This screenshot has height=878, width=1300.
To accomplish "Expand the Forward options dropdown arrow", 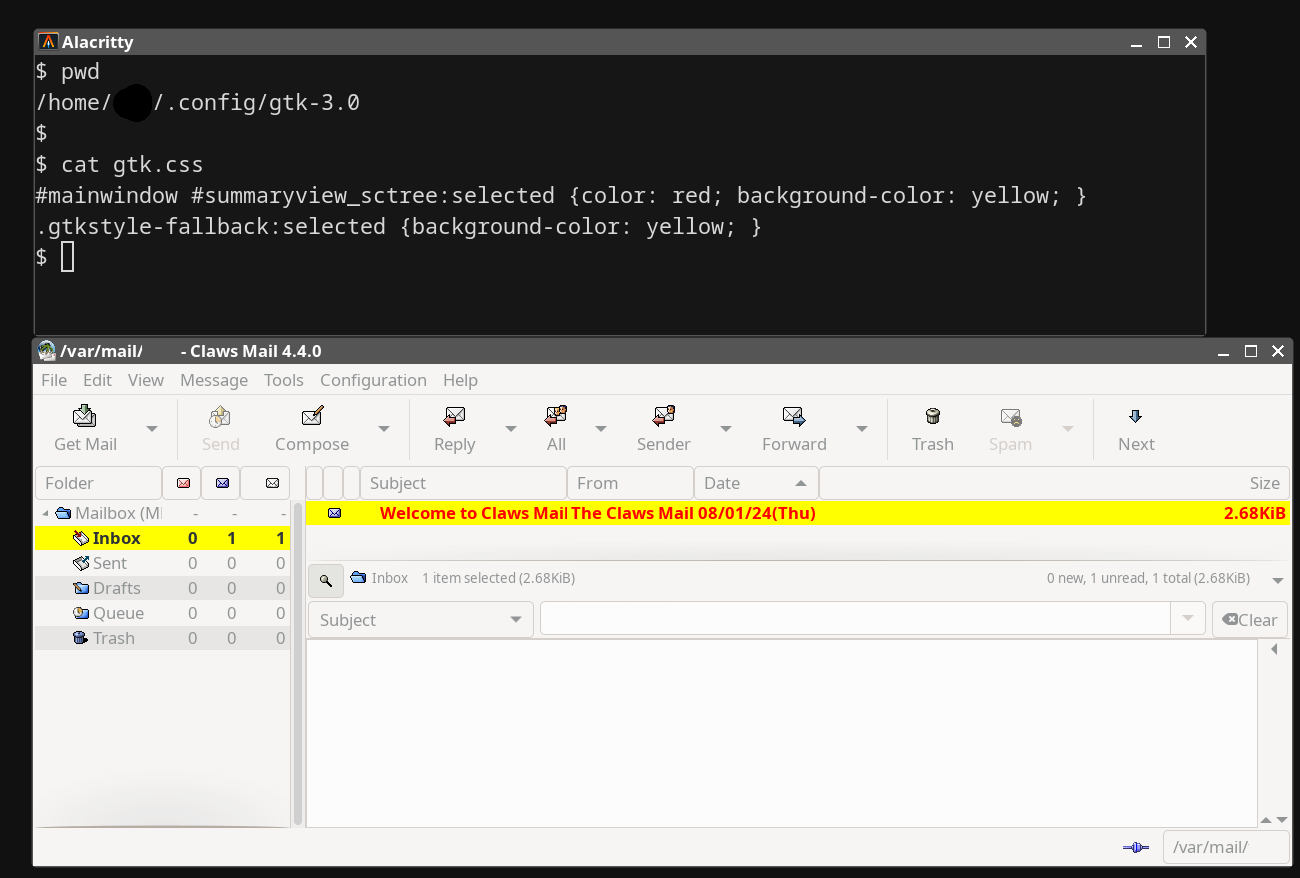I will pyautogui.click(x=861, y=429).
